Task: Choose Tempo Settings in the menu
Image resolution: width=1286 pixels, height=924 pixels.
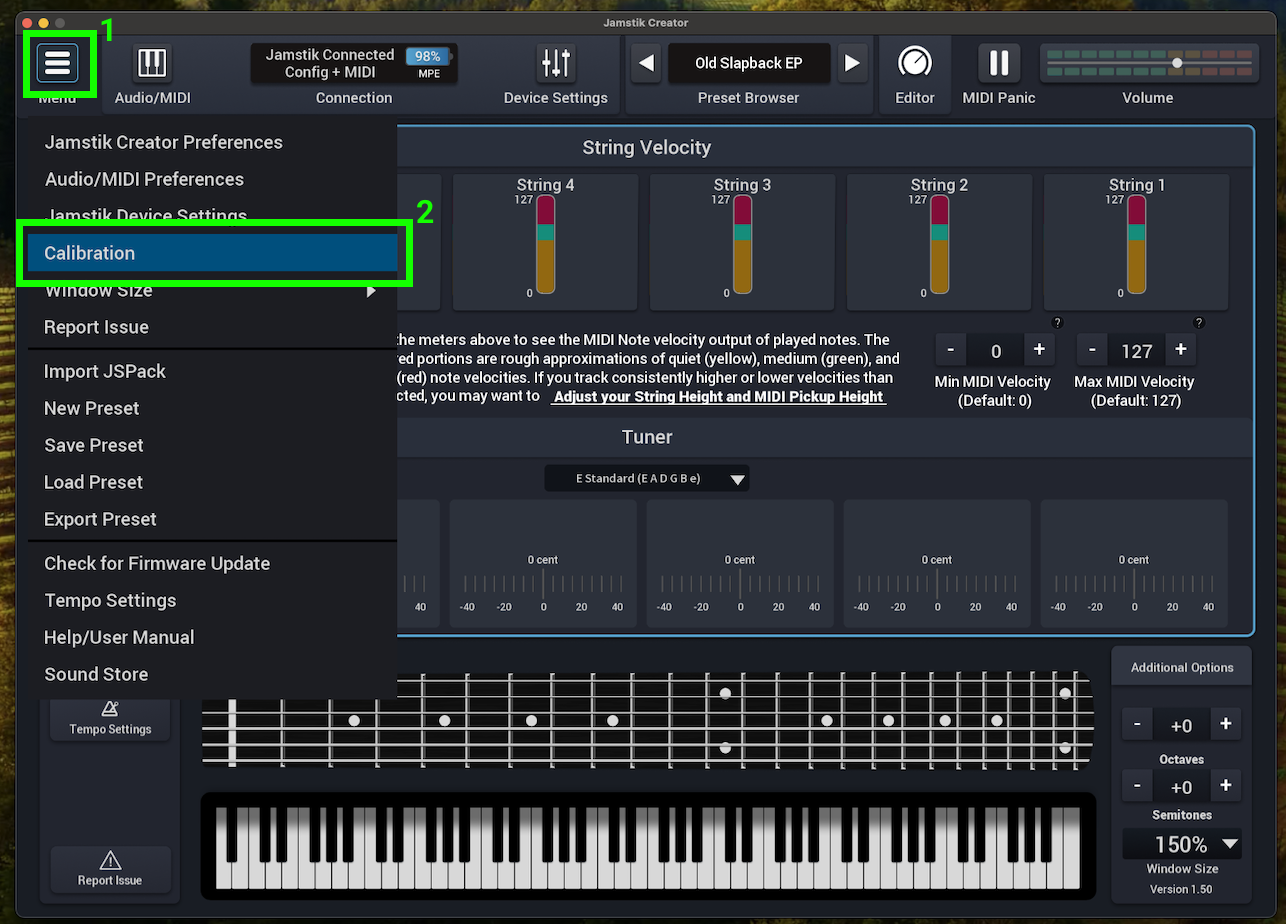Action: pos(213,600)
